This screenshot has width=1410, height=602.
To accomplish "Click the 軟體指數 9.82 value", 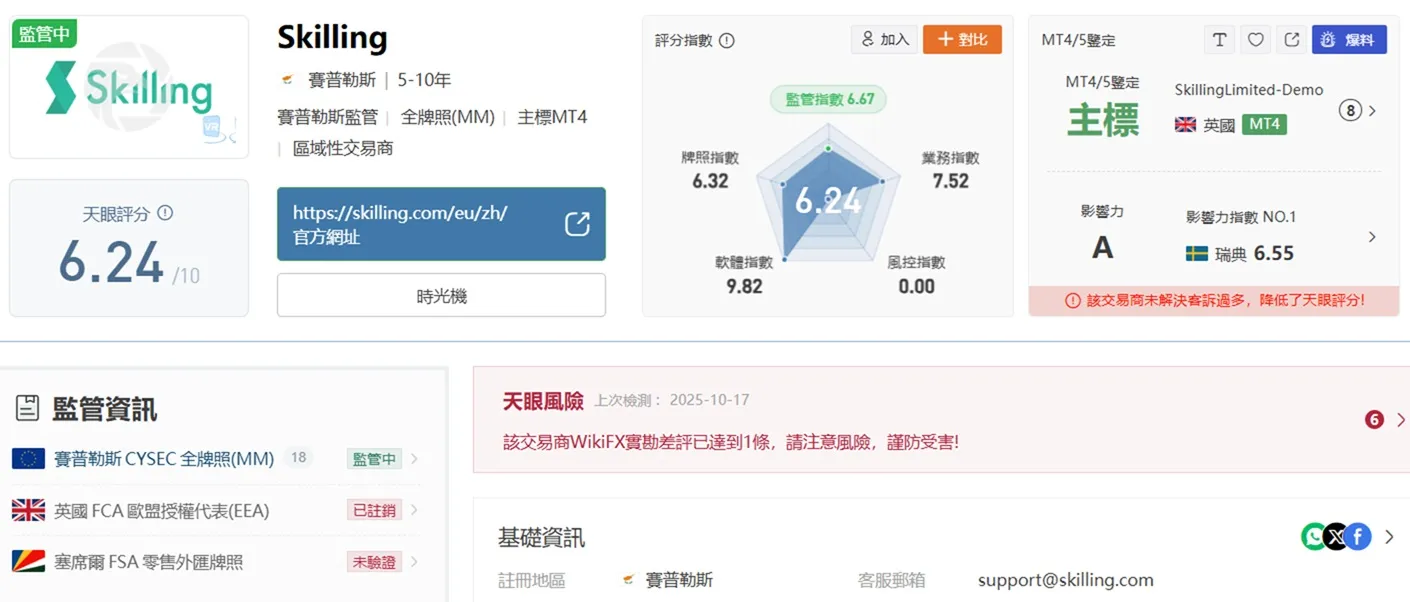I will 744,286.
